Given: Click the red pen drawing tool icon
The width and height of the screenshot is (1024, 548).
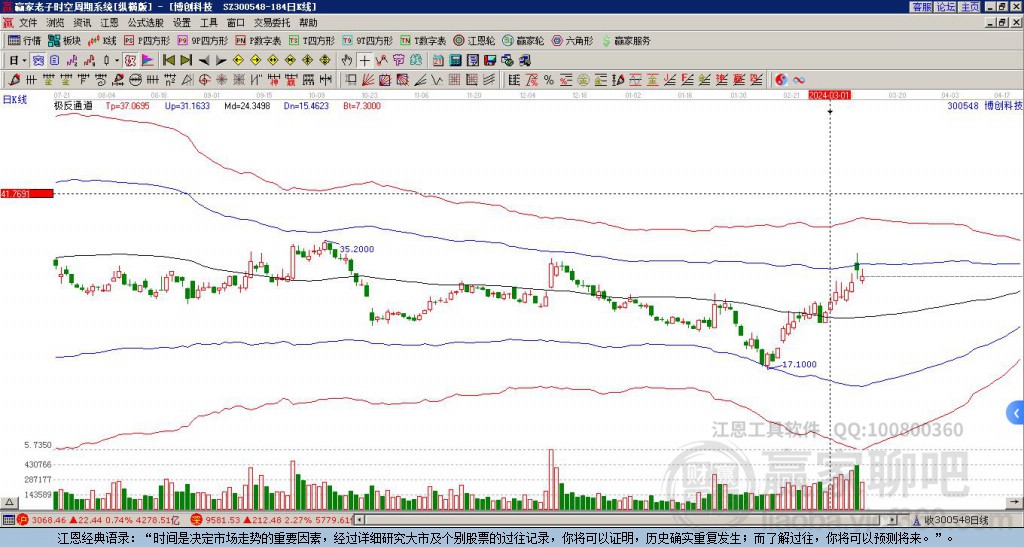Looking at the screenshot, I should tap(14, 80).
